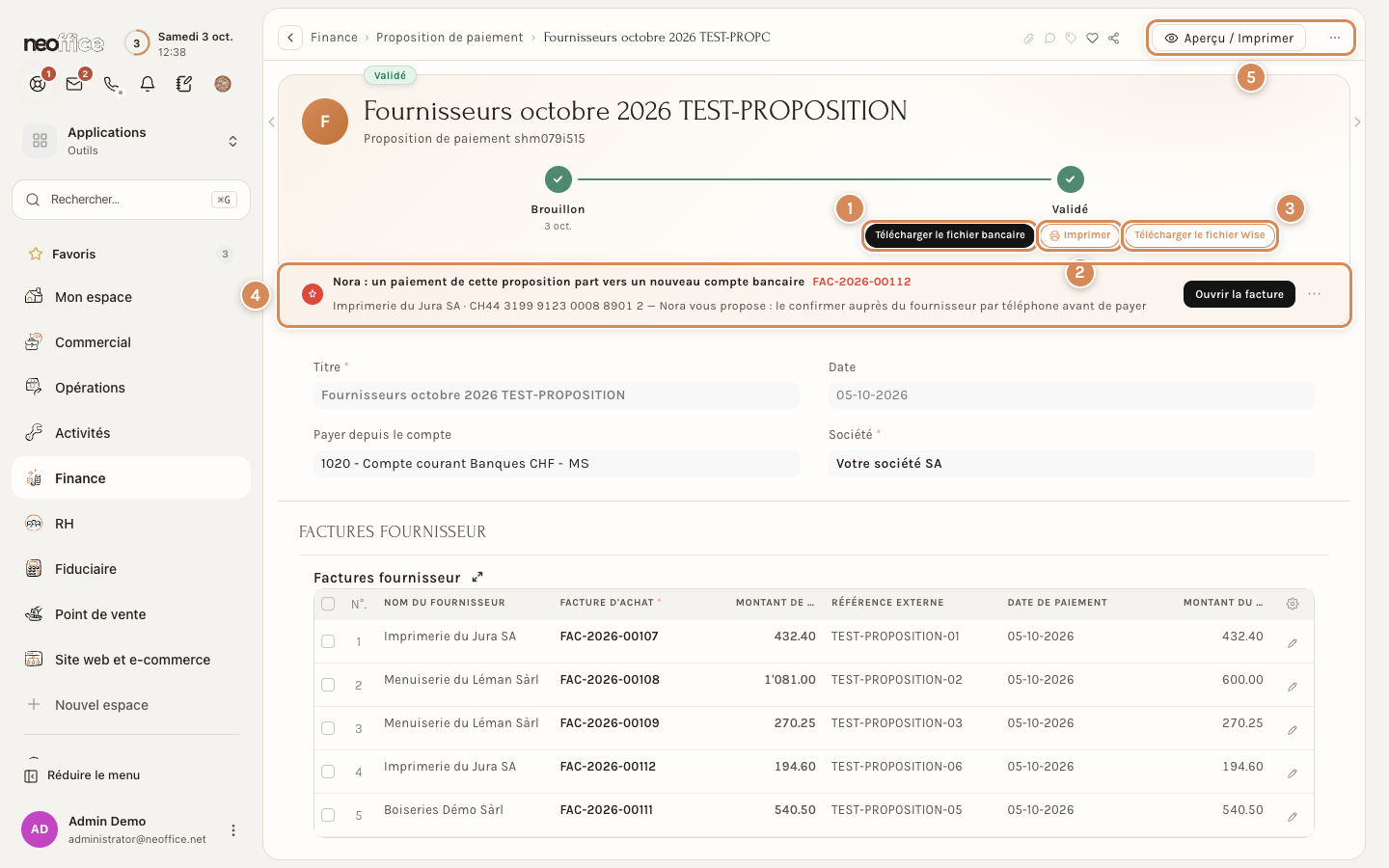Open the Fiduciaire workspace in sidebar
The width and height of the screenshot is (1389, 868).
coord(131,568)
